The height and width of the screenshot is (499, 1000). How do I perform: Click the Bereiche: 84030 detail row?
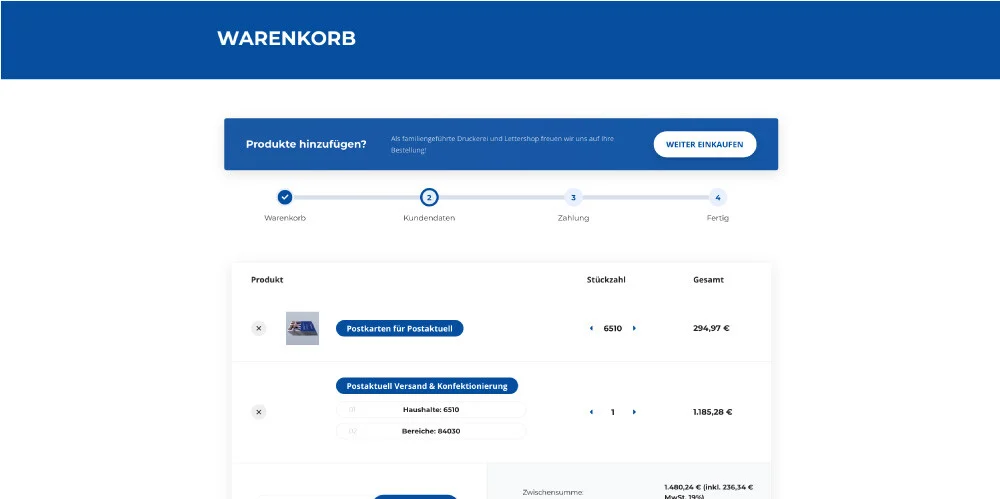coord(431,431)
